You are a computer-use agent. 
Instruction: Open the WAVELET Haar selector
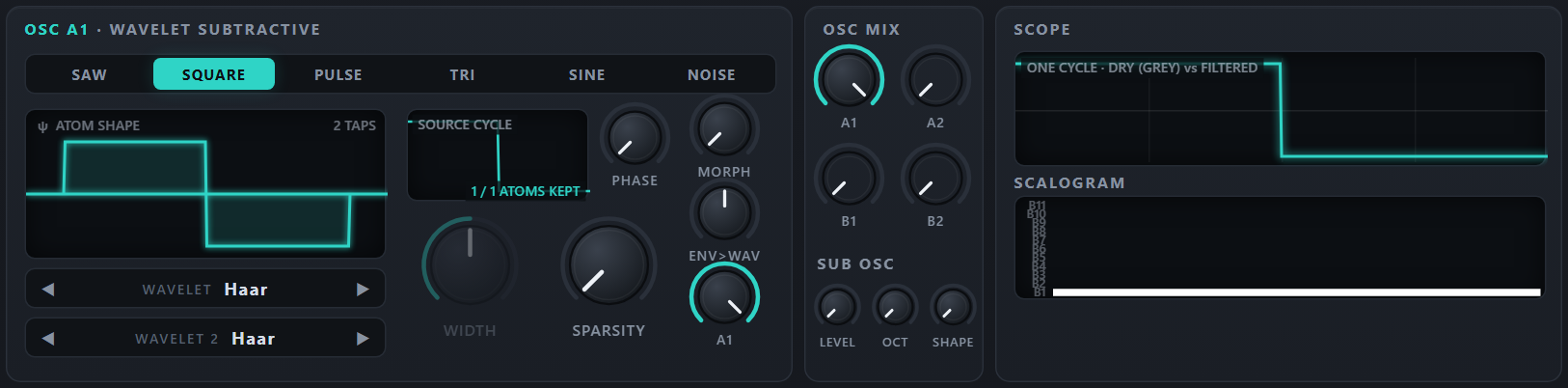(x=205, y=289)
